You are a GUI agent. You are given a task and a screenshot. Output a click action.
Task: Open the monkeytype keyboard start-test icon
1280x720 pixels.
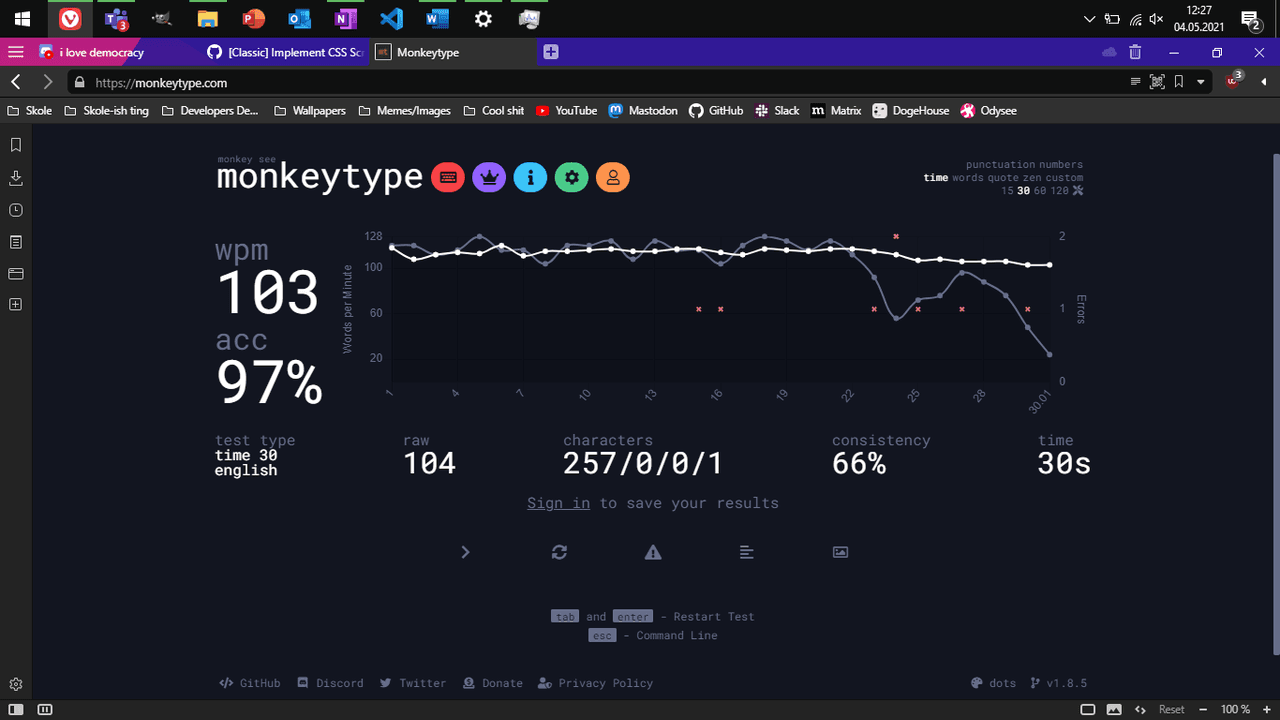tap(448, 178)
